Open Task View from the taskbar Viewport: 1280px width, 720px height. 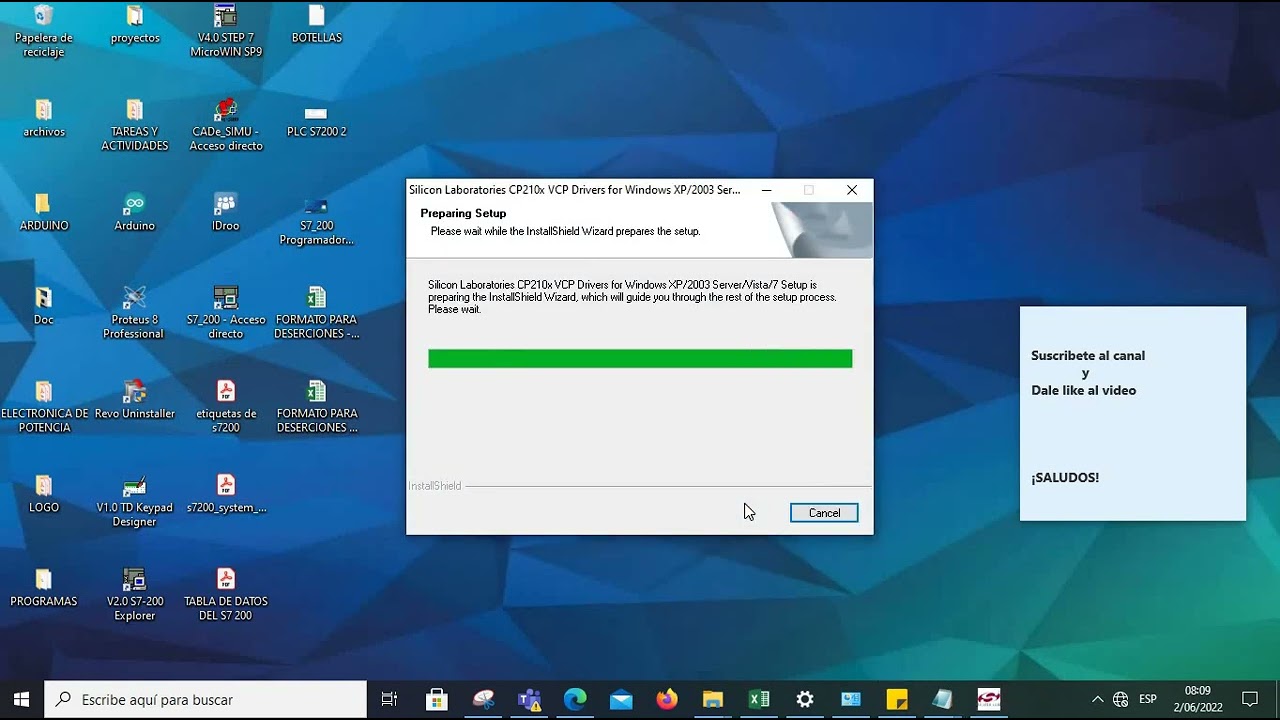[x=390, y=699]
